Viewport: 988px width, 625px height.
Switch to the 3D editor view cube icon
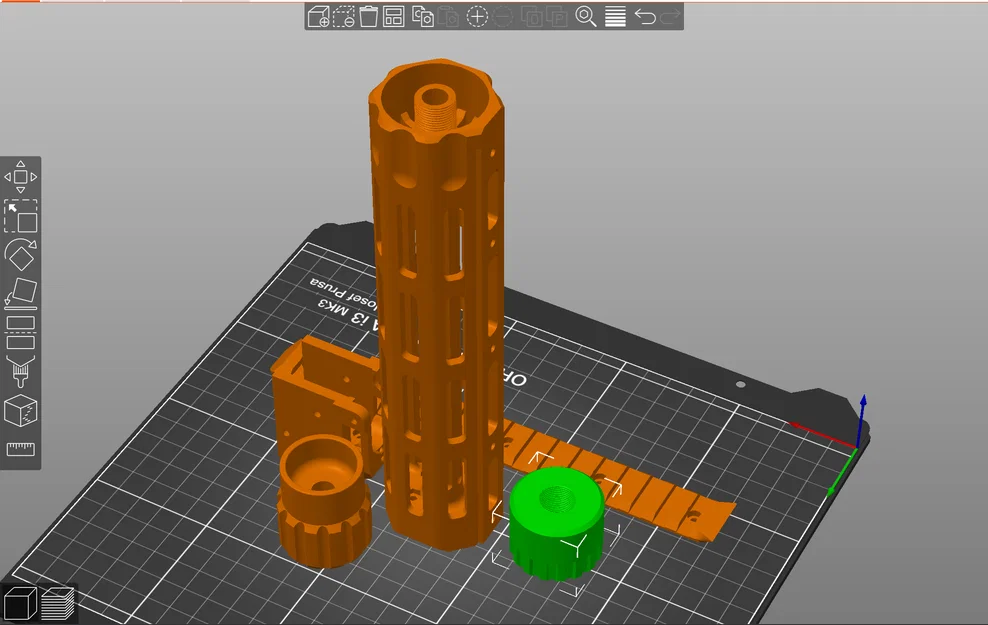click(19, 602)
